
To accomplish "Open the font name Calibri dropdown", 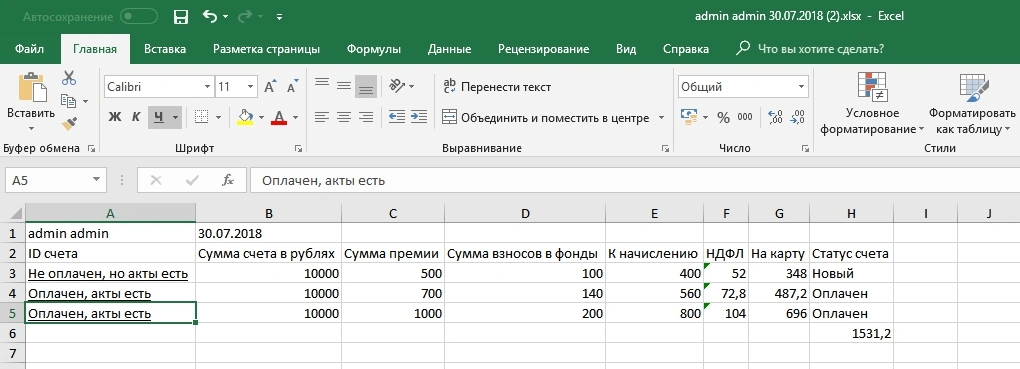I will pyautogui.click(x=208, y=87).
